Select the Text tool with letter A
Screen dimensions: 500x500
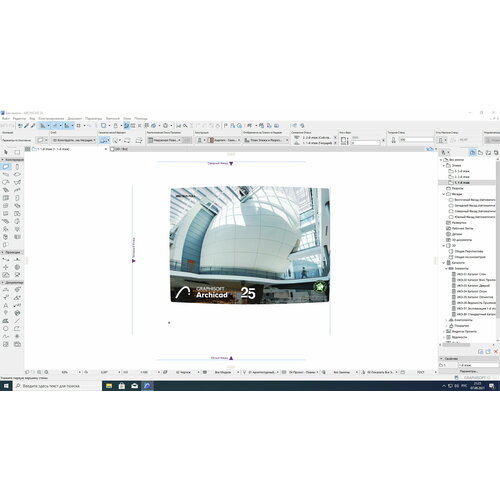point(6,305)
